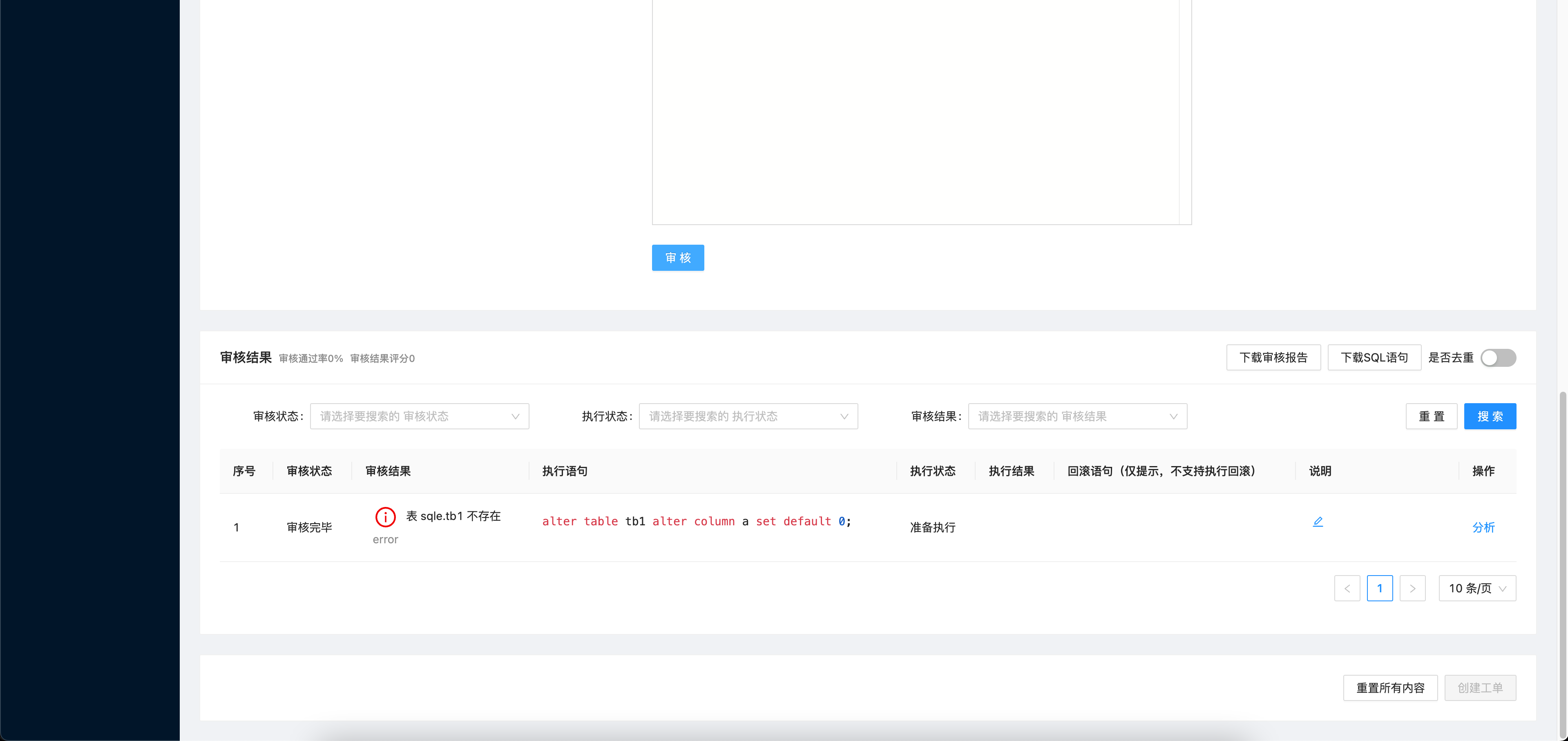
Task: Click the error info icon in 审核结果 column
Action: (x=385, y=517)
